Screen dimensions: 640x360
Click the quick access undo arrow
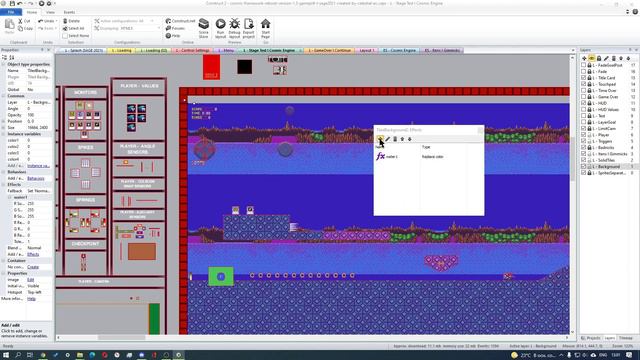coord(20,3)
